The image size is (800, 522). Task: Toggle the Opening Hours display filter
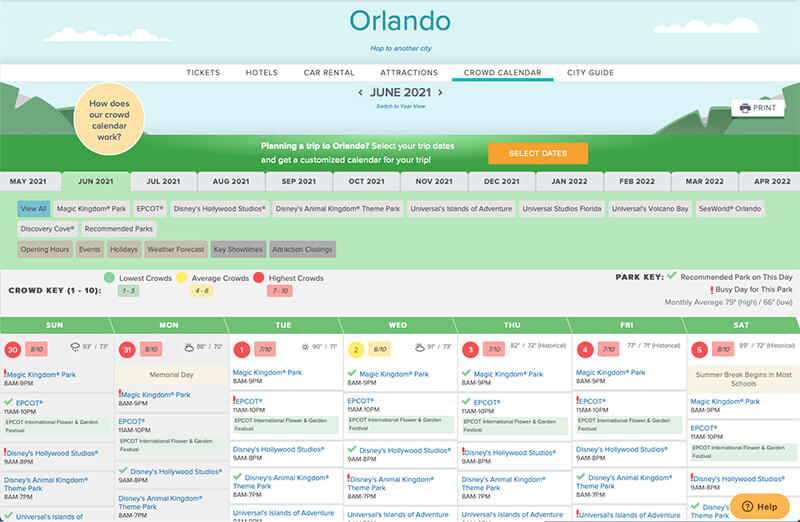(45, 250)
